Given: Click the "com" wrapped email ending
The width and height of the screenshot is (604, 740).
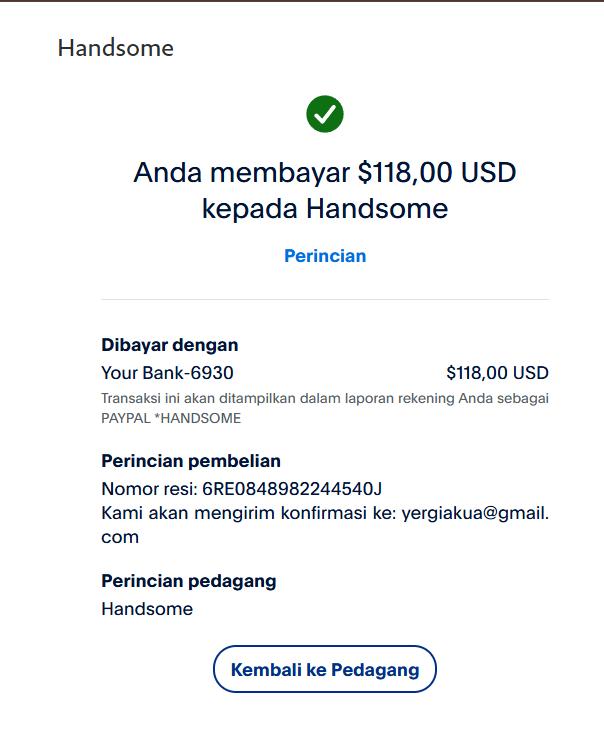Looking at the screenshot, I should pyautogui.click(x=120, y=537).
